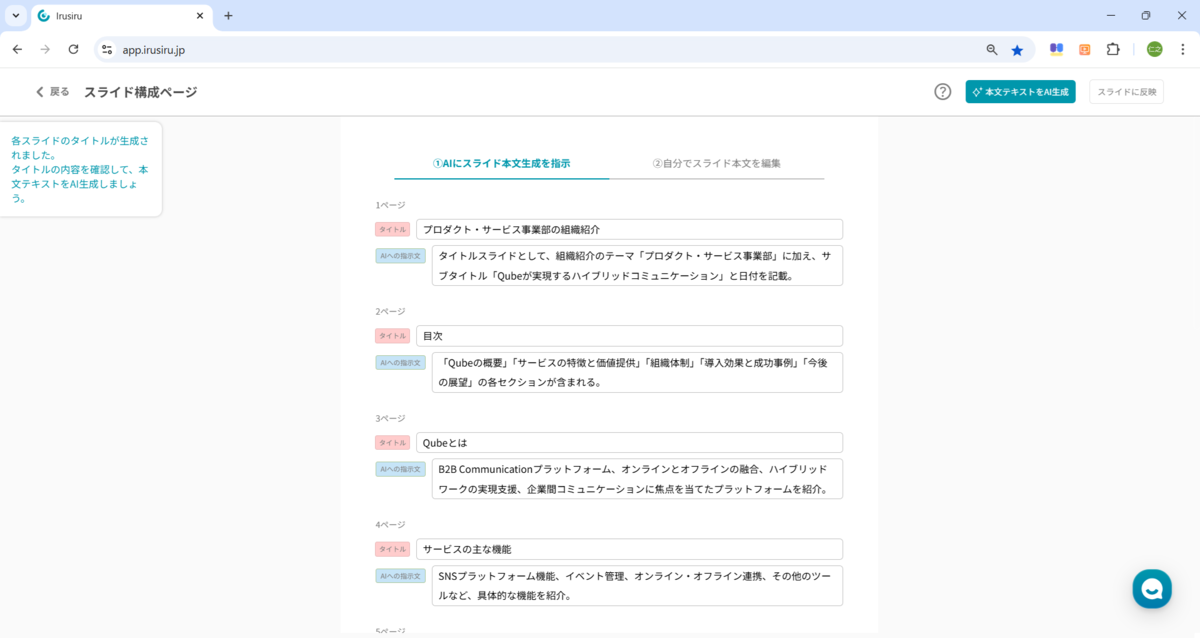Screen dimensions: 1200x638
Task: Click the タイトル tag on page 1
Action: (x=392, y=229)
